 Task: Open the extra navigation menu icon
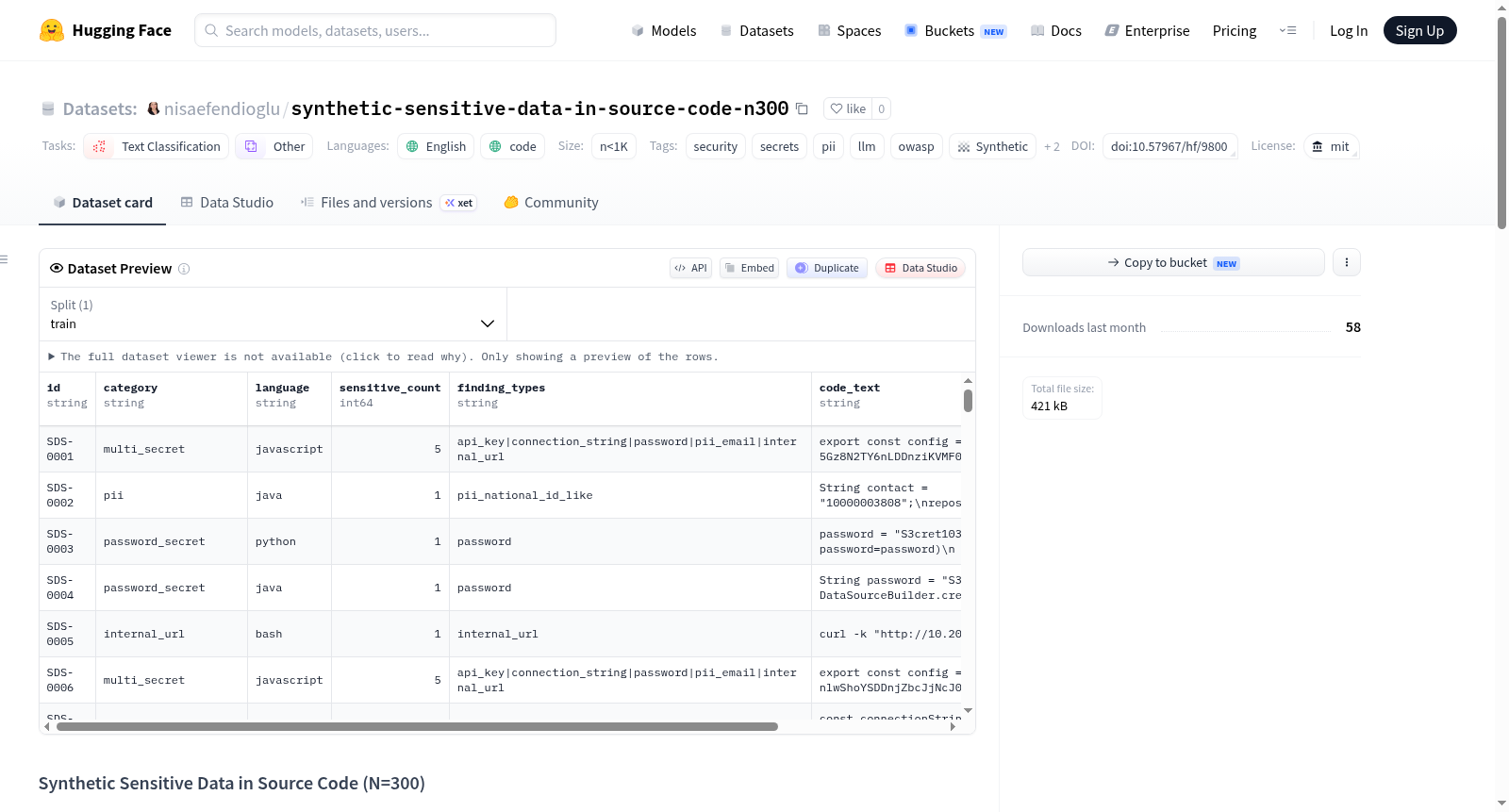[1287, 30]
